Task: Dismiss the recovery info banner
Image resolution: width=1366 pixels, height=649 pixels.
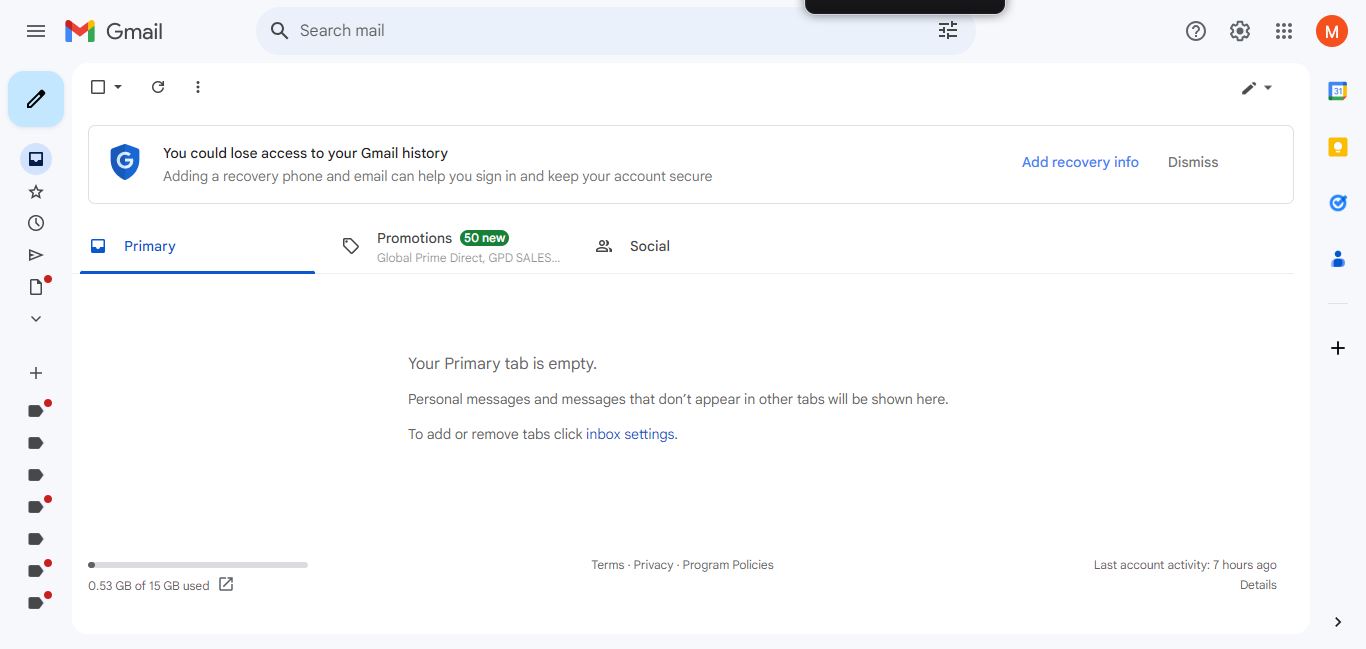Action: pos(1193,162)
